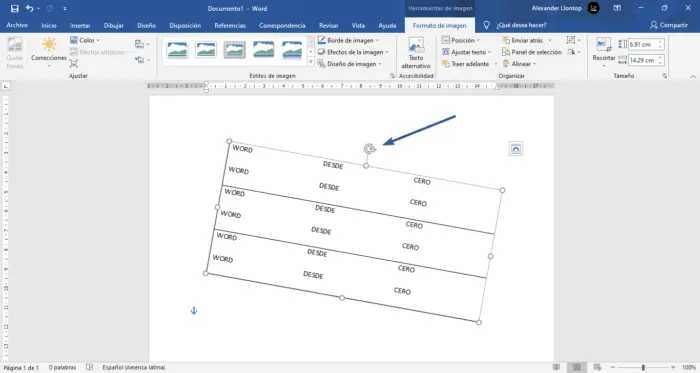Open the Posición dropdown
Image resolution: width=700 pixels, height=373 pixels.
pyautogui.click(x=461, y=40)
